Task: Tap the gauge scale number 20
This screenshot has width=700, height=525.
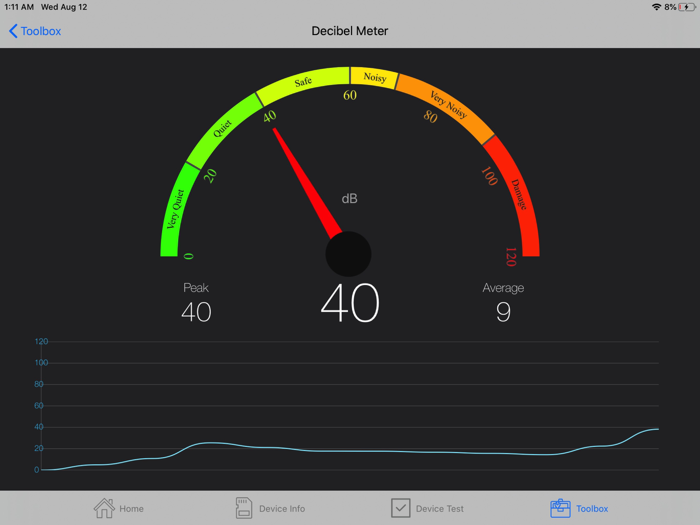Action: tap(210, 175)
